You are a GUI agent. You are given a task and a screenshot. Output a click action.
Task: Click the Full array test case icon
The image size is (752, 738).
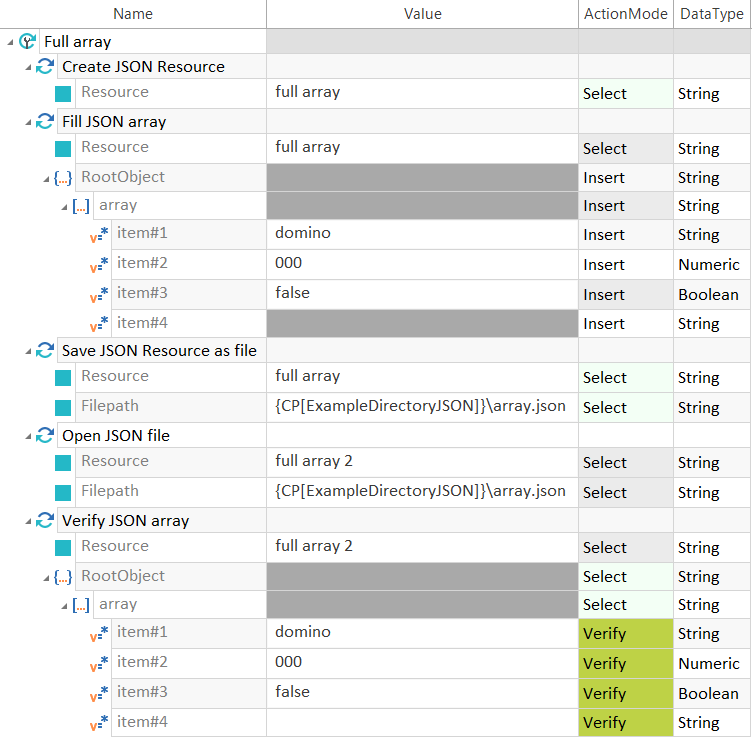tap(28, 42)
